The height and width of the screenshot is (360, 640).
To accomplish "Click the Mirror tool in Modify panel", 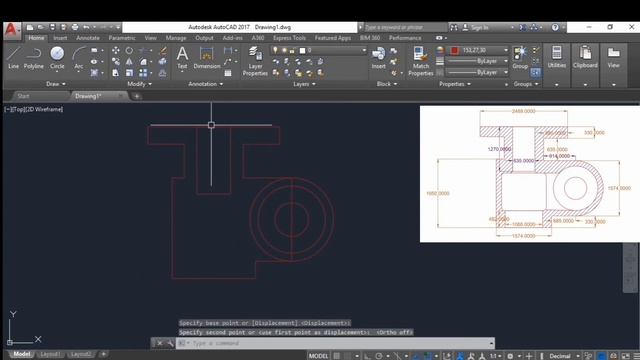I will (x=129, y=62).
